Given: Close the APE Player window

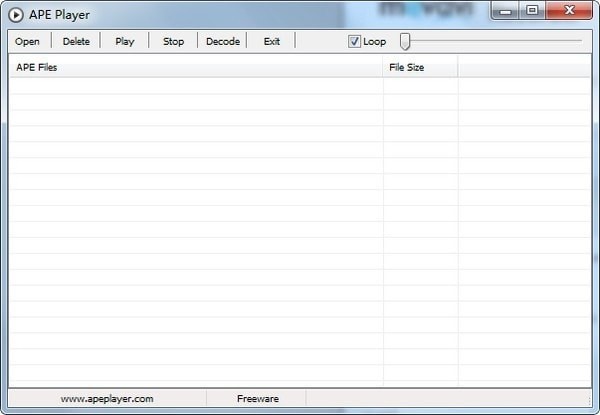Looking at the screenshot, I should tap(569, 10).
